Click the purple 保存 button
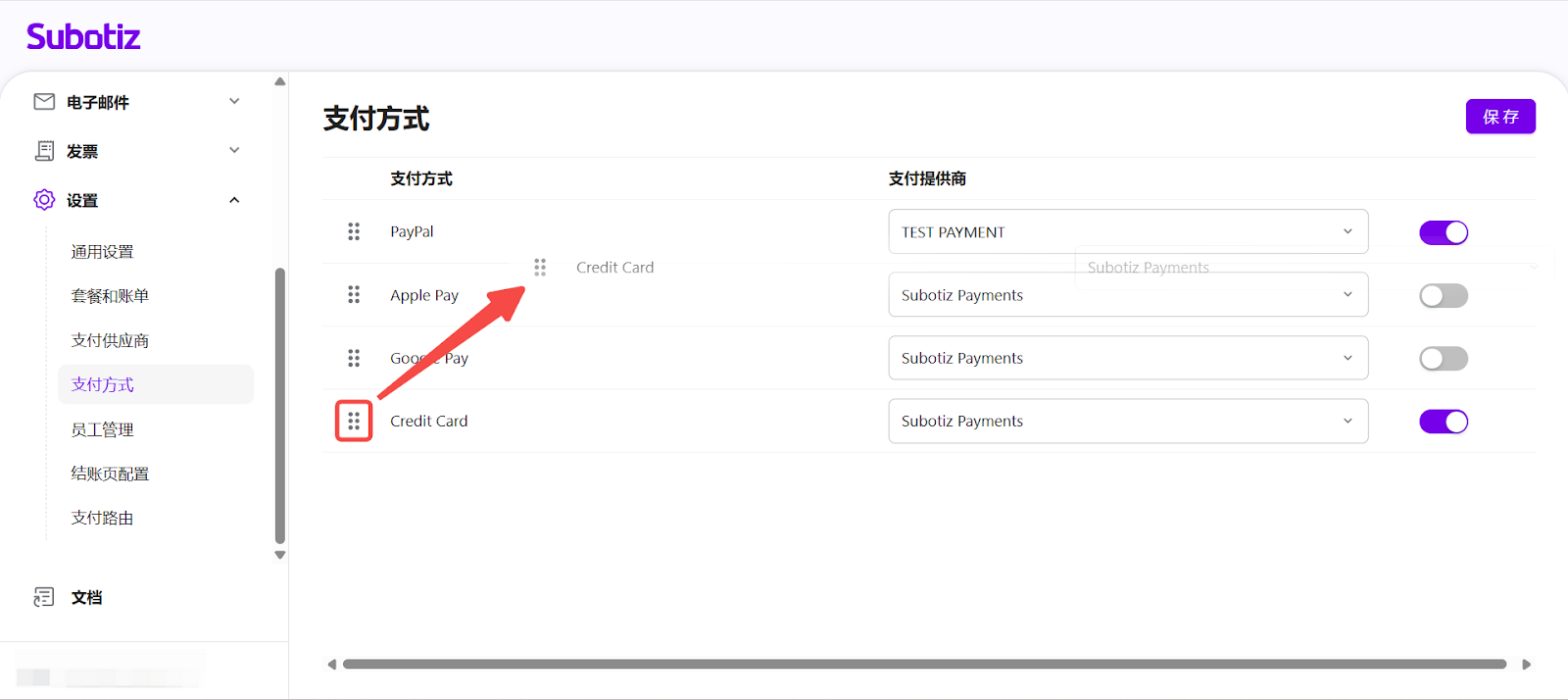This screenshot has width=1568, height=700. point(1499,117)
